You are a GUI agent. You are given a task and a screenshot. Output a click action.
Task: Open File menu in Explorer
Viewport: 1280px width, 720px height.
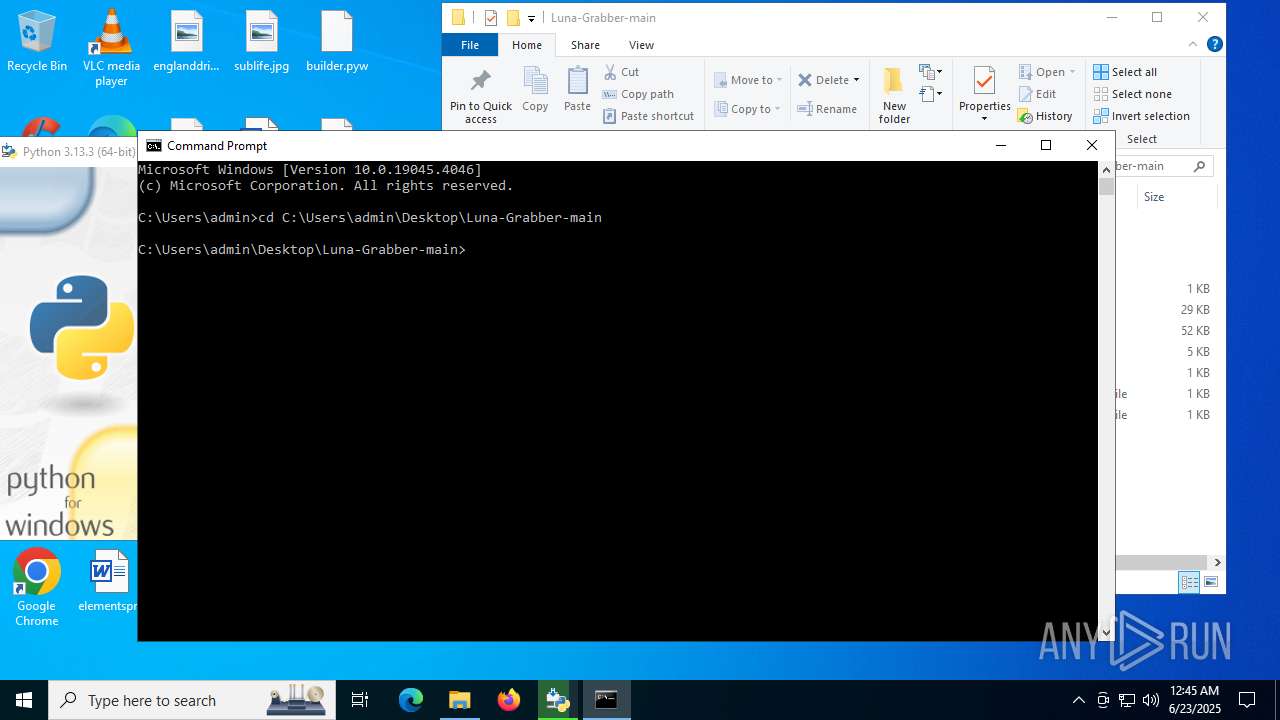coord(470,45)
